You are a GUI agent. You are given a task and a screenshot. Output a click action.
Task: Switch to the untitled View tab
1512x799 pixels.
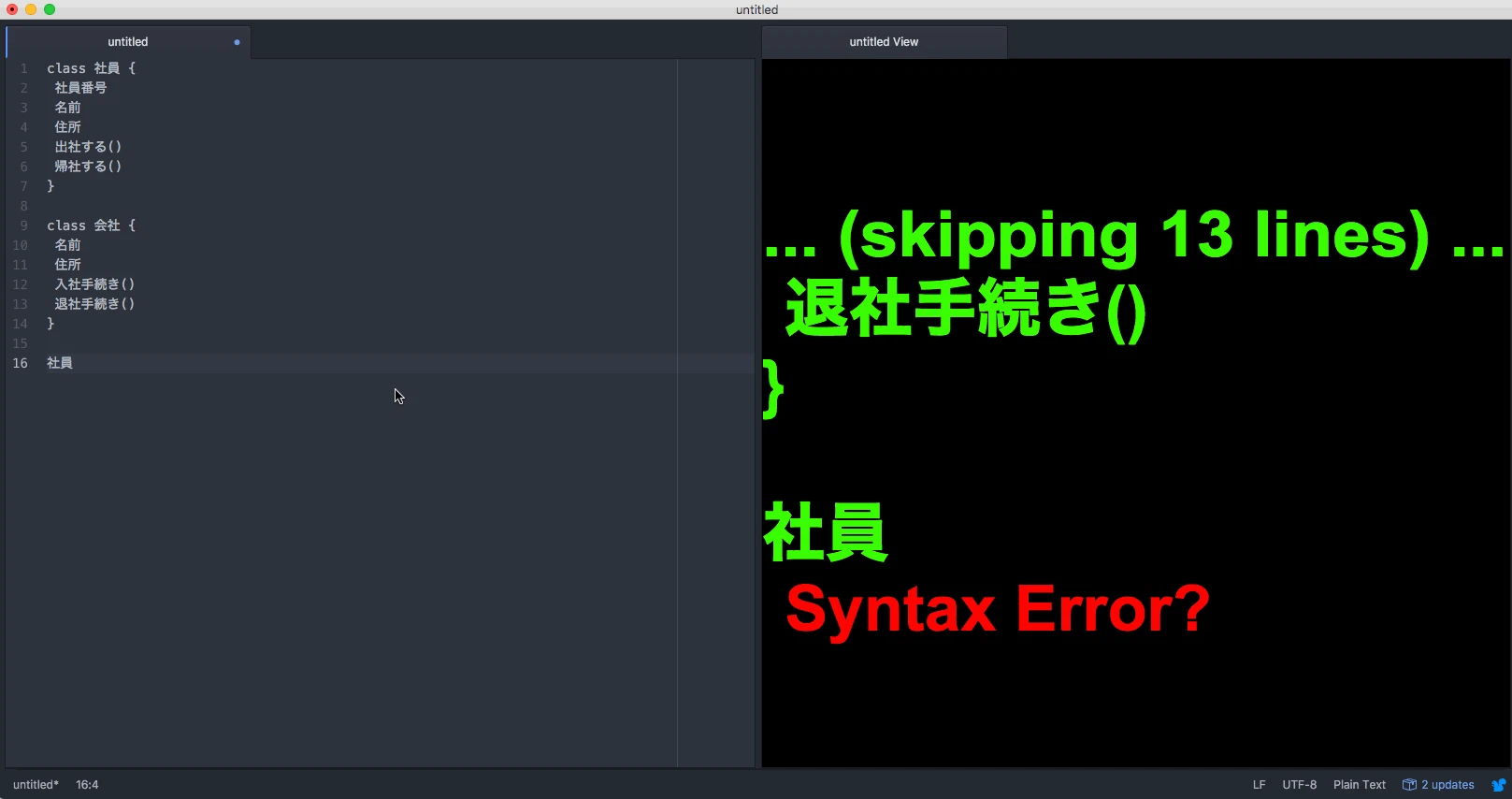pos(884,42)
